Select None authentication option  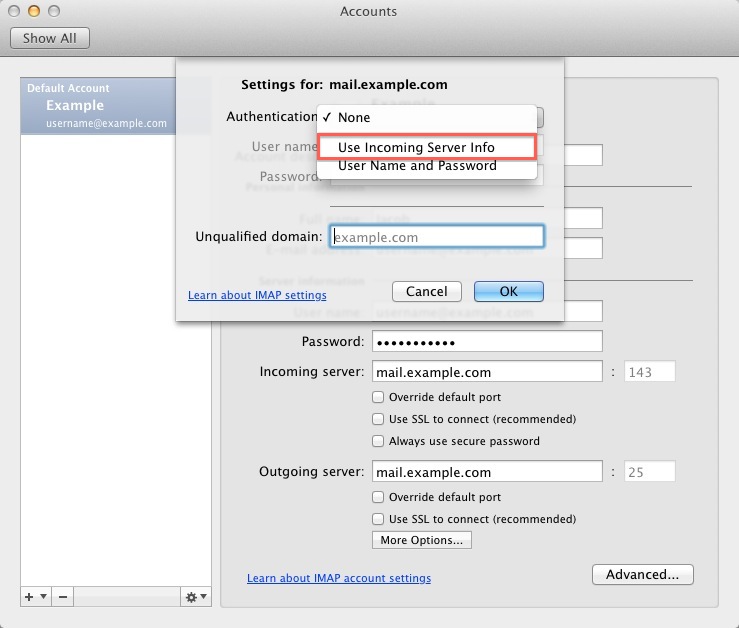(354, 118)
